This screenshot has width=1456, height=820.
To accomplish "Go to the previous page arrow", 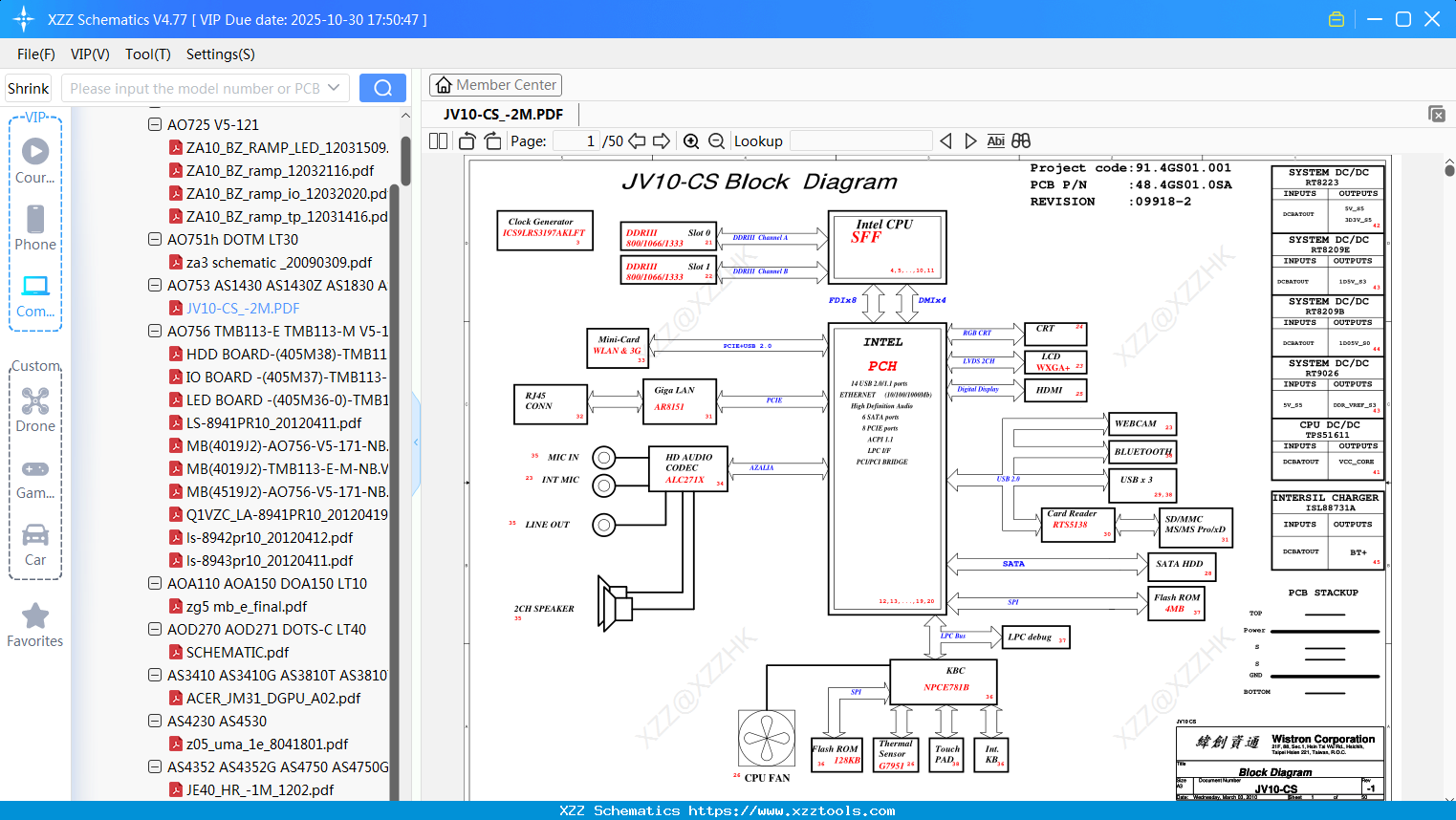I will pyautogui.click(x=637, y=140).
